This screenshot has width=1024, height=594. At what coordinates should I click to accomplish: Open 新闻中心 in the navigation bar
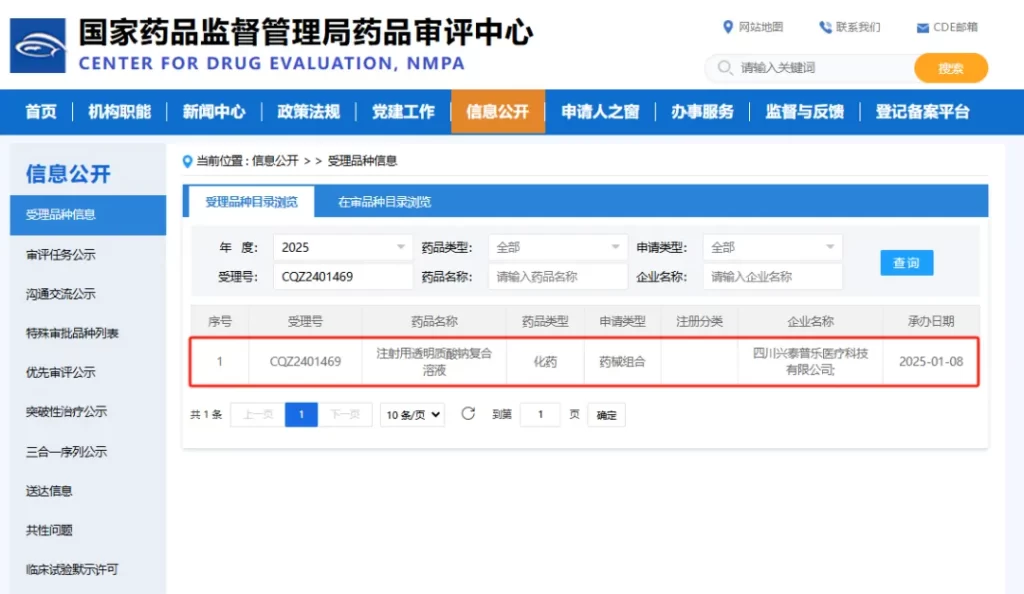(214, 112)
